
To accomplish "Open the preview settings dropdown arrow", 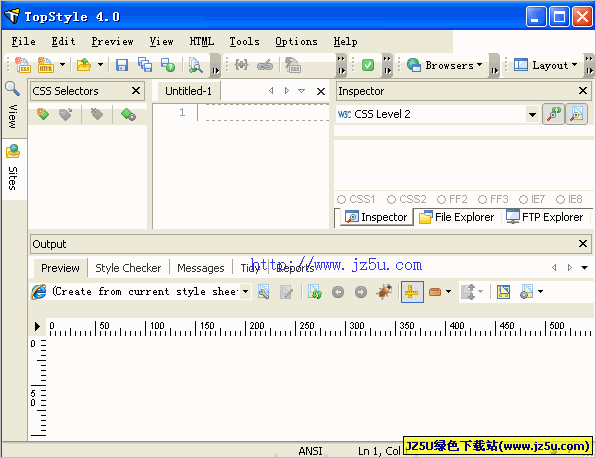I will click(540, 292).
